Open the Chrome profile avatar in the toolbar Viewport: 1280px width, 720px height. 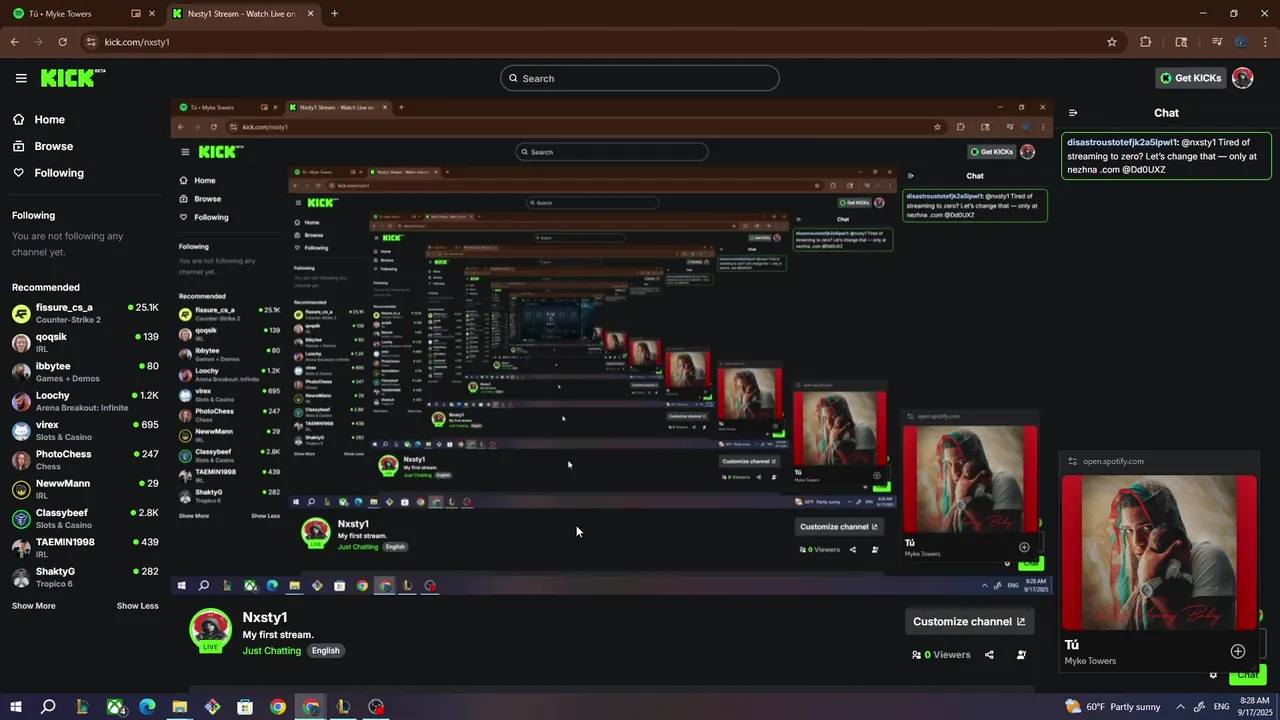1241,42
